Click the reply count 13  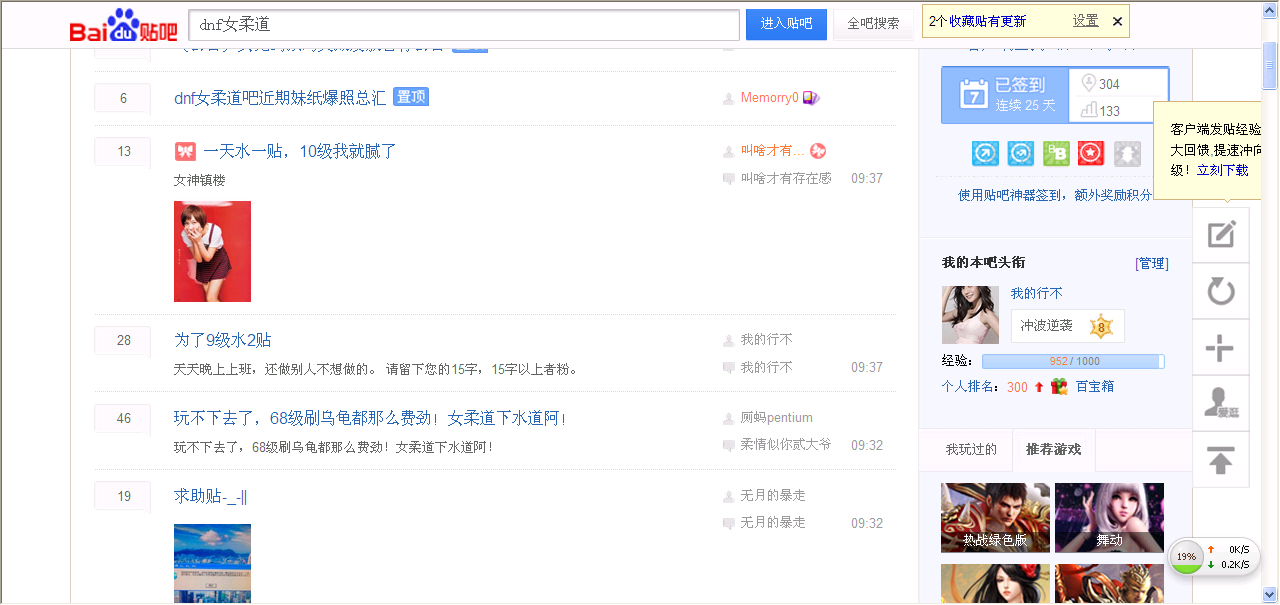(123, 152)
